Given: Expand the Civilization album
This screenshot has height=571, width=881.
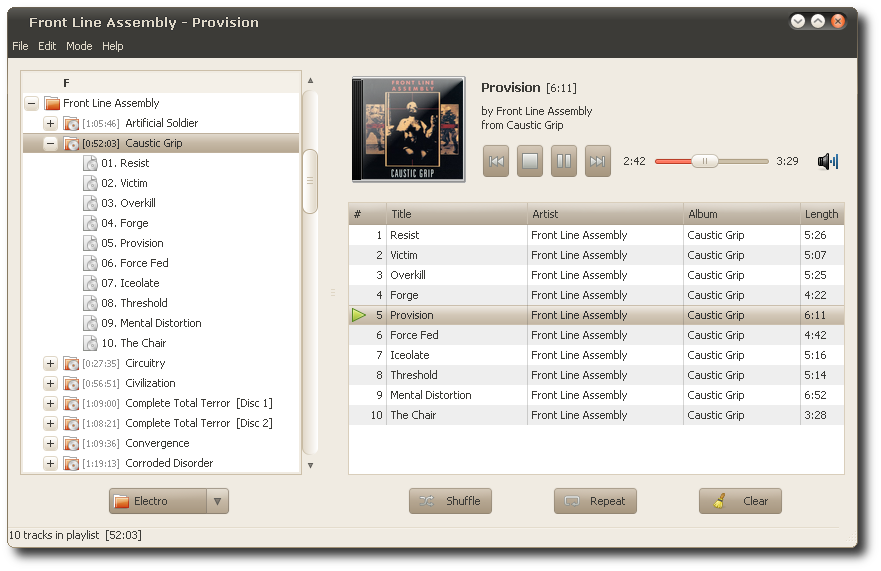Looking at the screenshot, I should click(51, 383).
